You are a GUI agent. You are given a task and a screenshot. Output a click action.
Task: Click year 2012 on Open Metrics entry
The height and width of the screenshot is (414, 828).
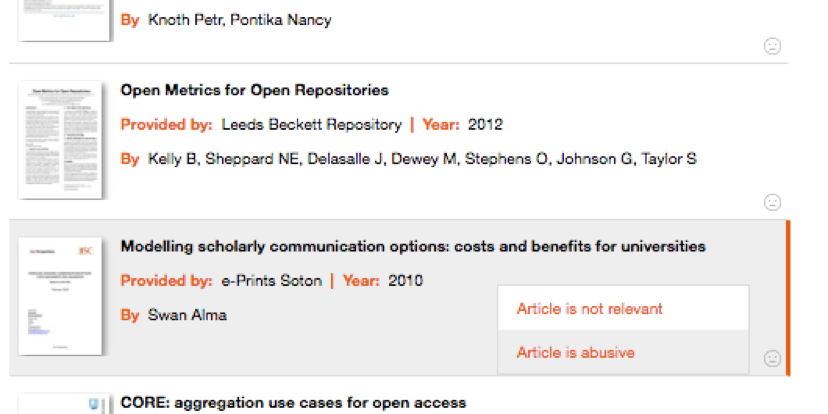point(485,125)
